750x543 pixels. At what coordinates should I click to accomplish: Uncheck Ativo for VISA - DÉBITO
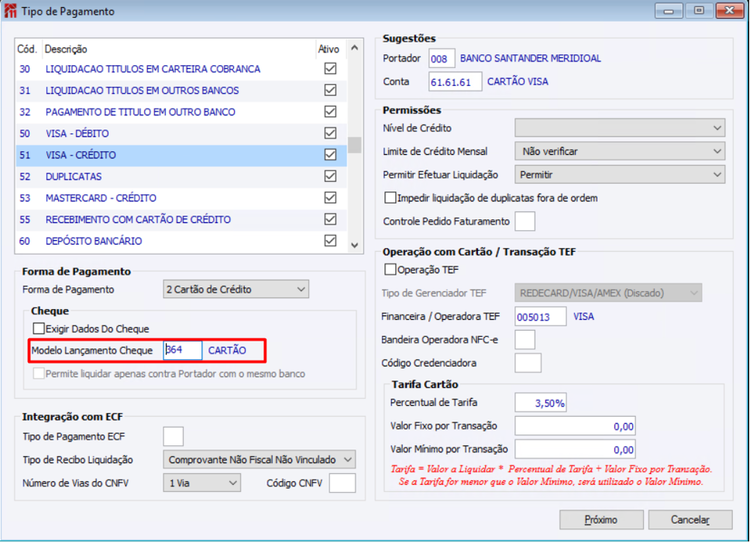[330, 133]
